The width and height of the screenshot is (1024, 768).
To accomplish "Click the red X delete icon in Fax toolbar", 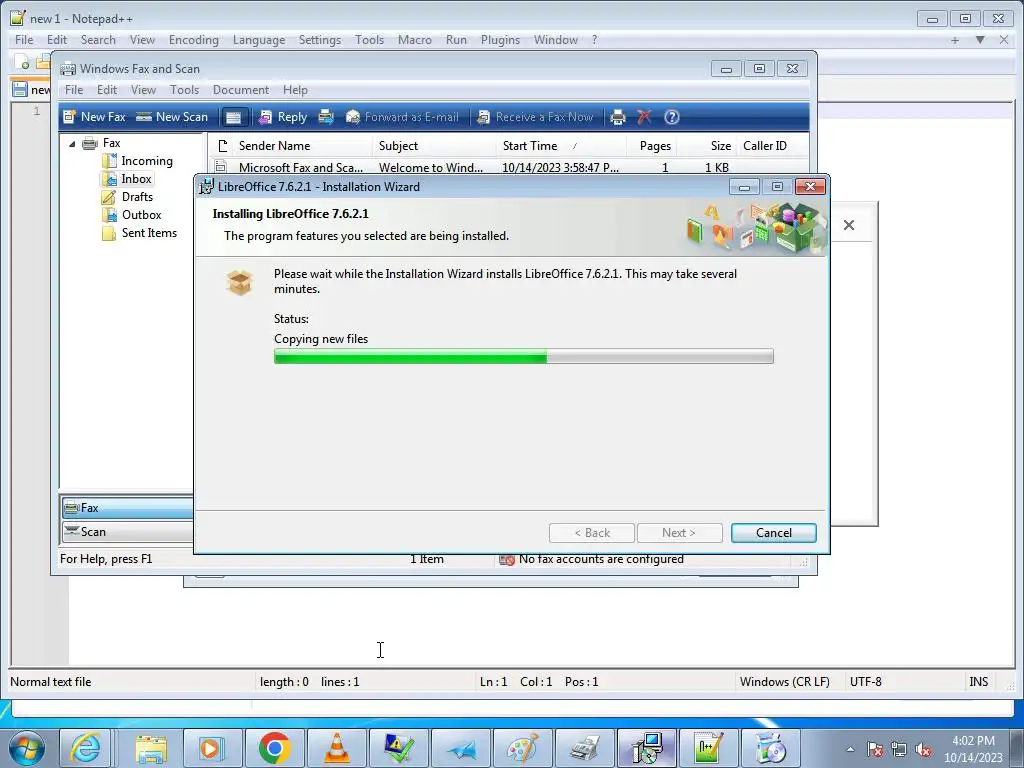I will [645, 117].
